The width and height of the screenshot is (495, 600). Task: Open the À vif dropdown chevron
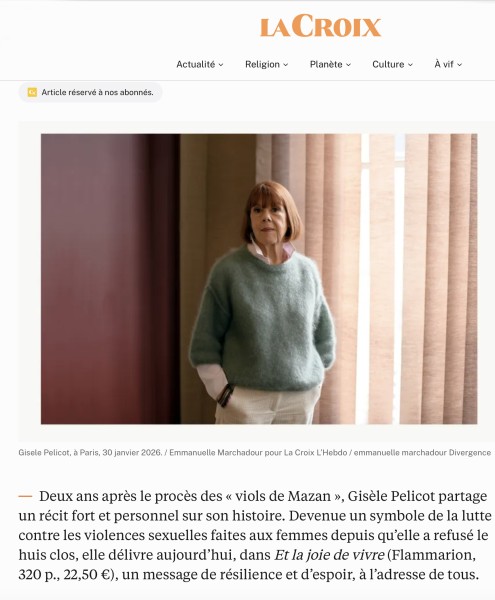[459, 65]
